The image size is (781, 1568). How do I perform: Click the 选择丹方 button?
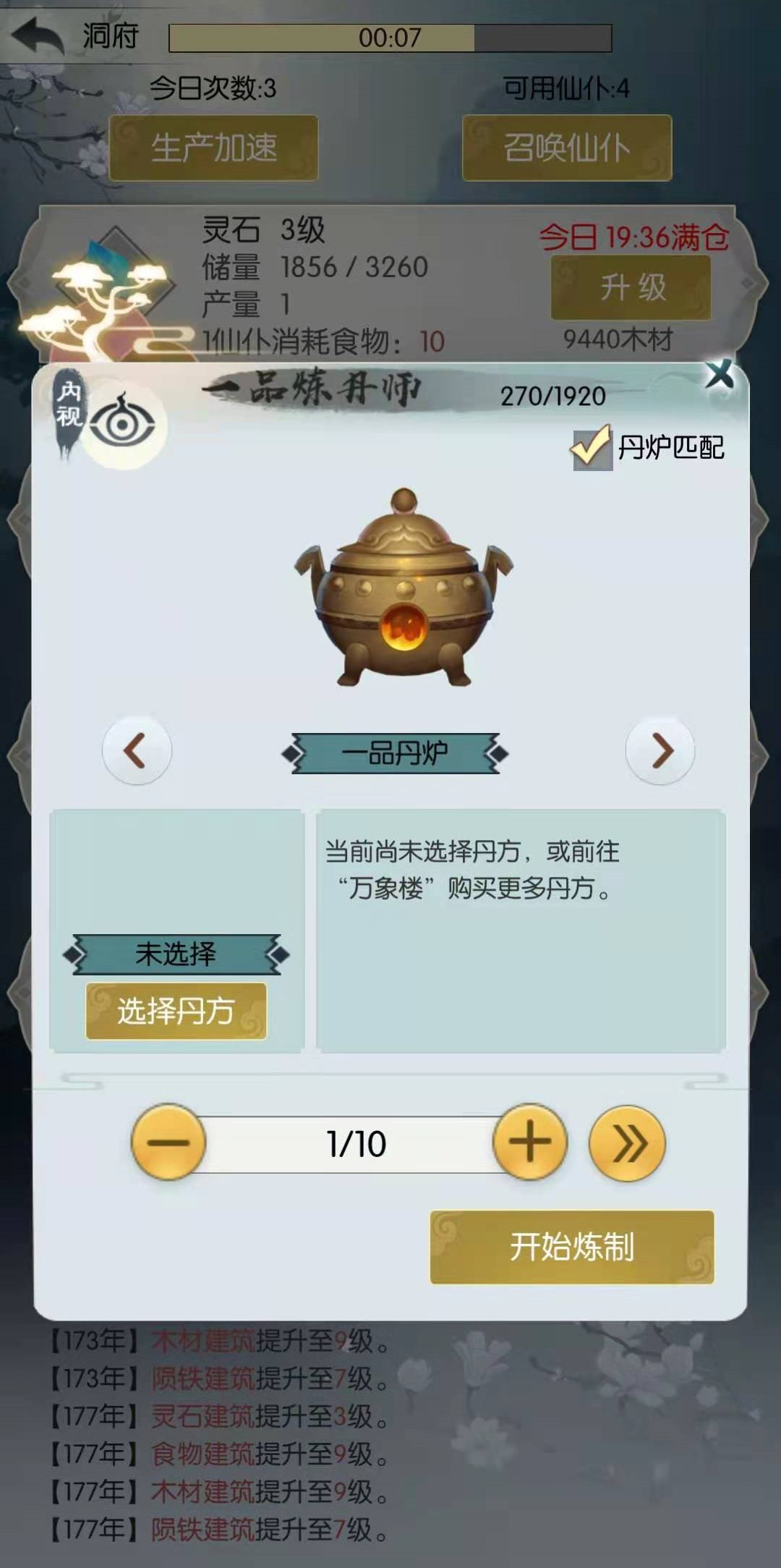click(176, 1010)
